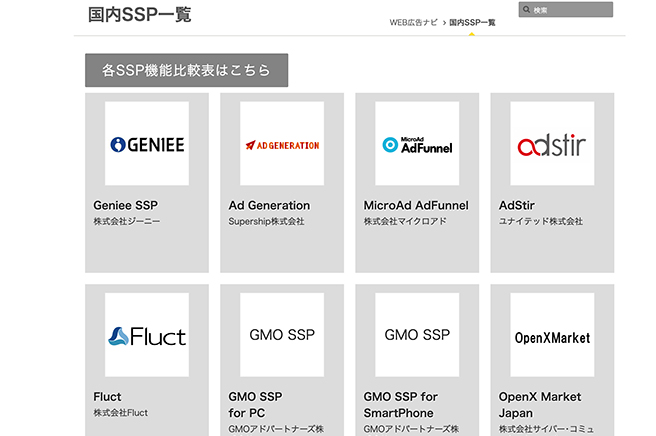
Task: Select the 国内SSP一覧 breadcrumb item
Action: pos(472,23)
